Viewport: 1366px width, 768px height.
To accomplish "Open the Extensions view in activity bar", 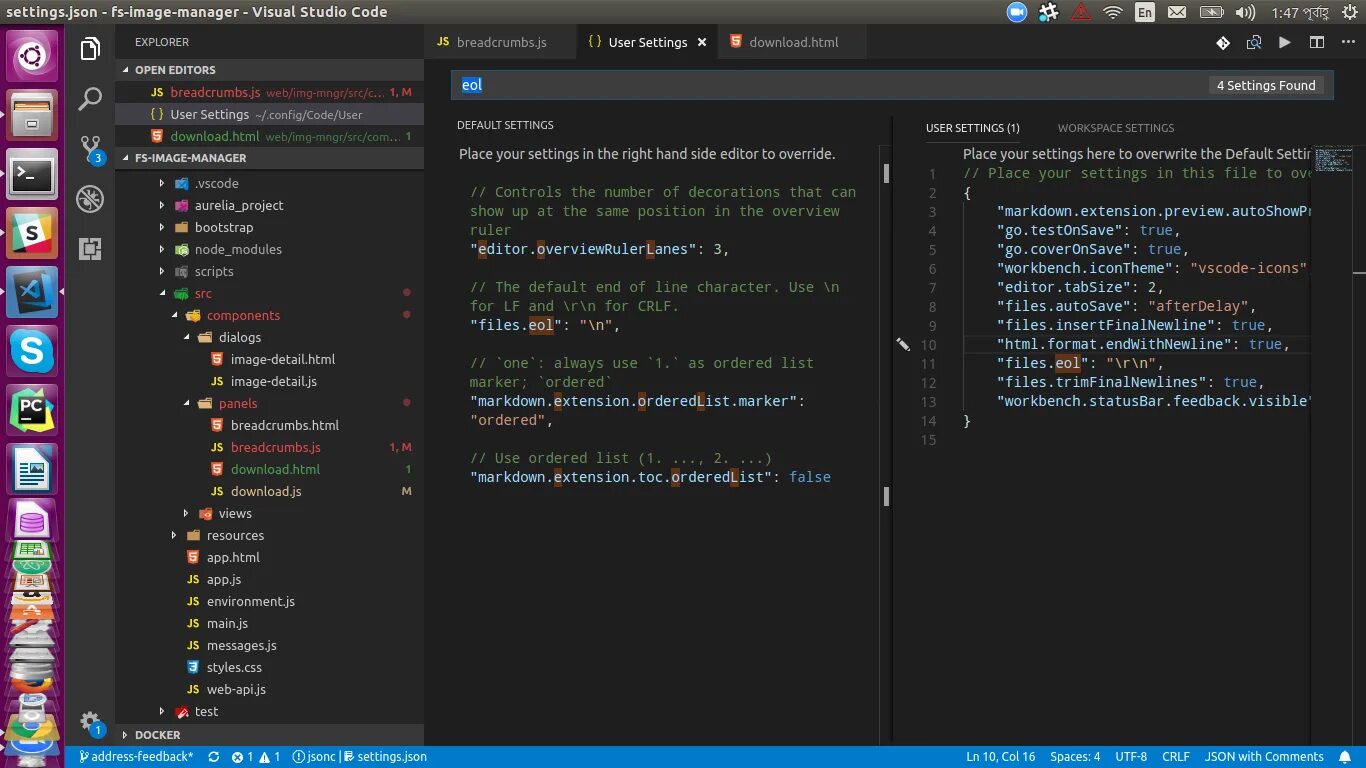I will coord(90,249).
